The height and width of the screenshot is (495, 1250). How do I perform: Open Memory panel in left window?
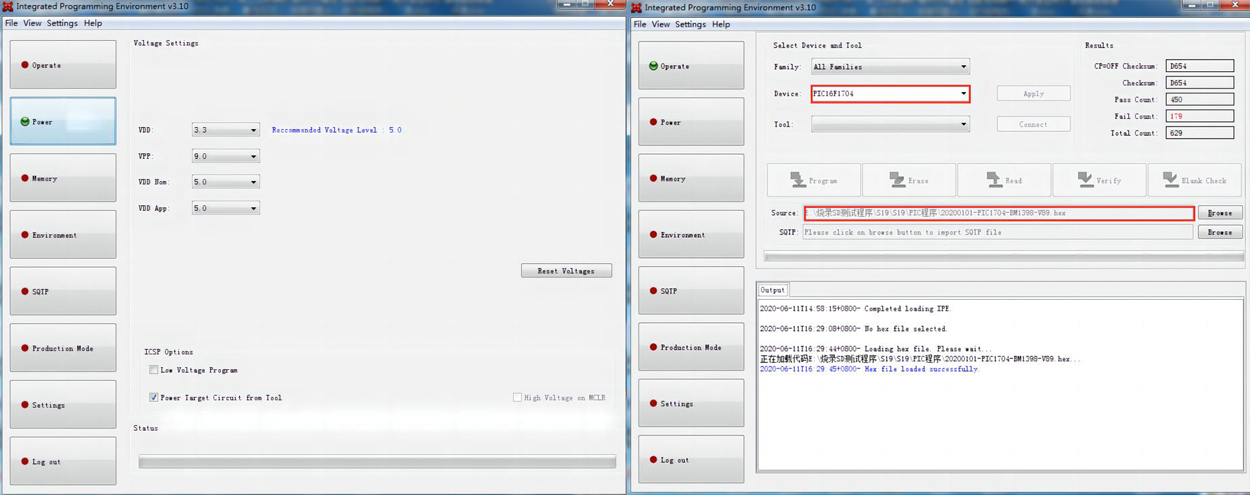(63, 178)
